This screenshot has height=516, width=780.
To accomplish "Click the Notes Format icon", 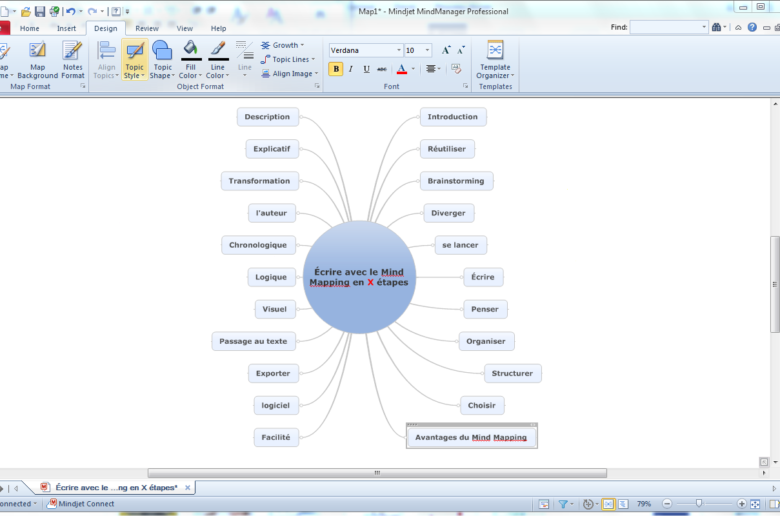I will pos(73,59).
